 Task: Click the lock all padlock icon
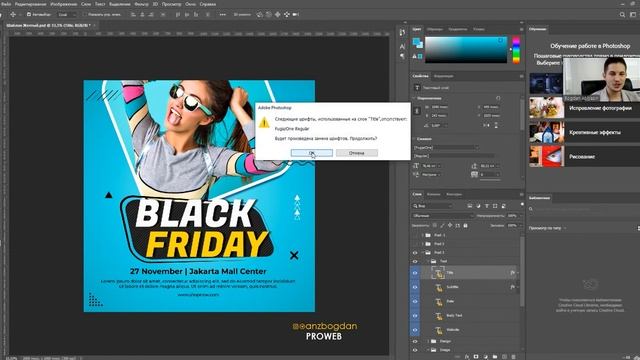tap(465, 225)
